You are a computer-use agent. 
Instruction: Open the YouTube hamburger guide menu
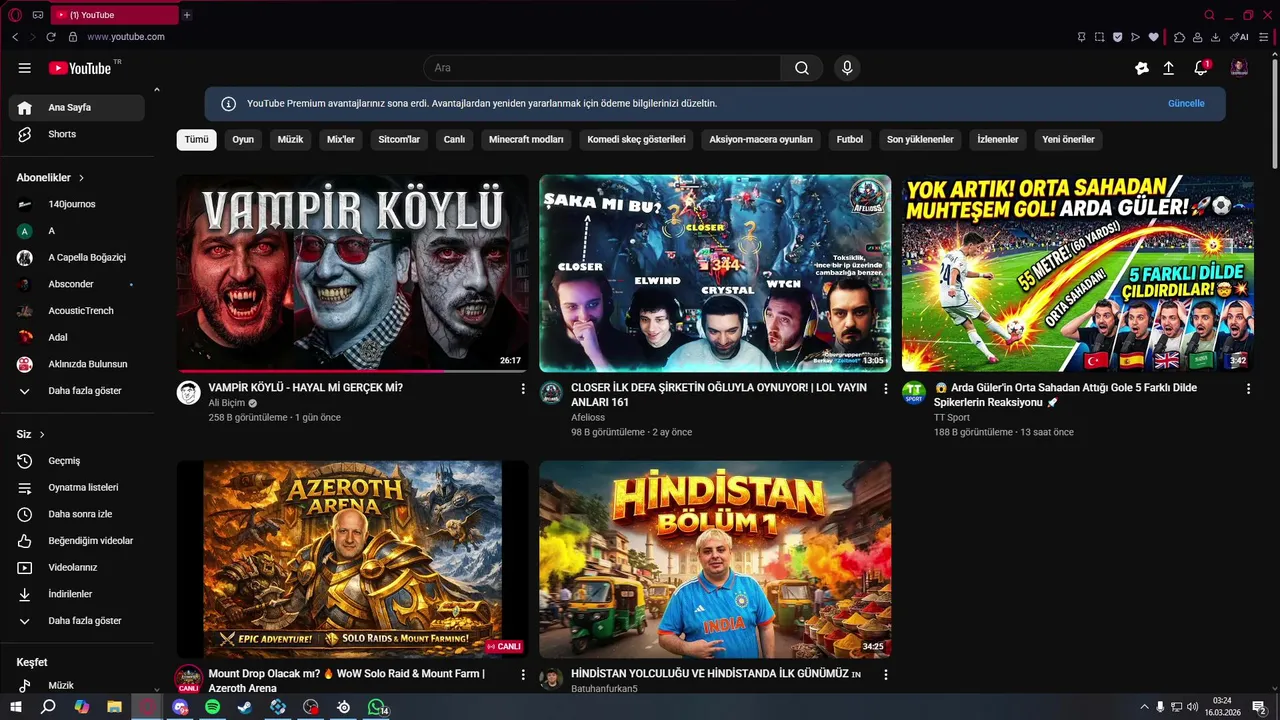[24, 68]
